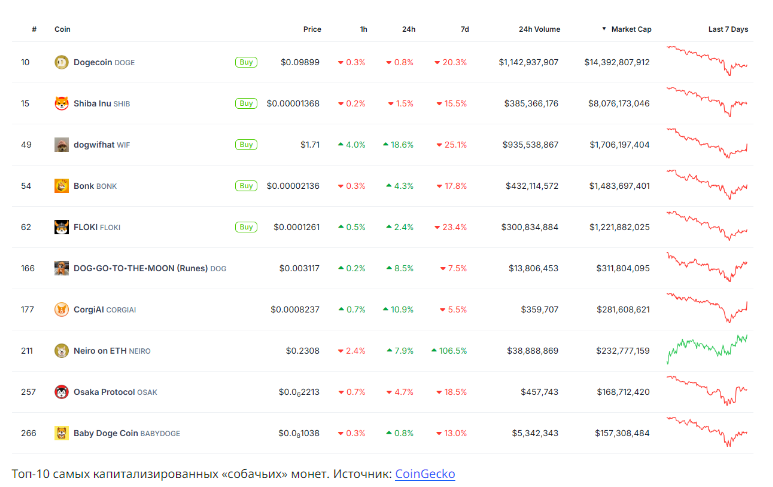Click the FLOKI coin logo icon
This screenshot has width=773, height=487.
pyautogui.click(x=61, y=227)
